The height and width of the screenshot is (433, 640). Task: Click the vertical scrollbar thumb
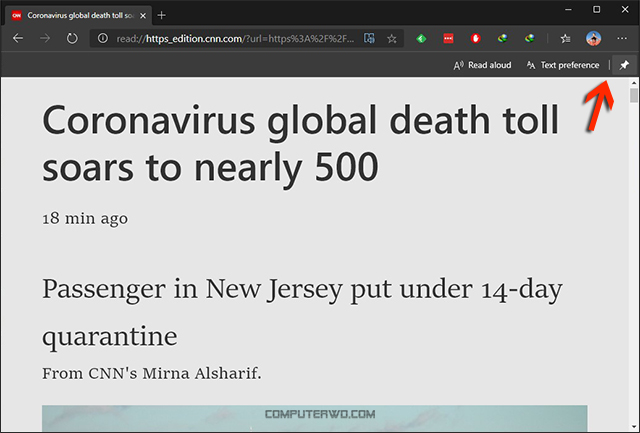click(633, 95)
